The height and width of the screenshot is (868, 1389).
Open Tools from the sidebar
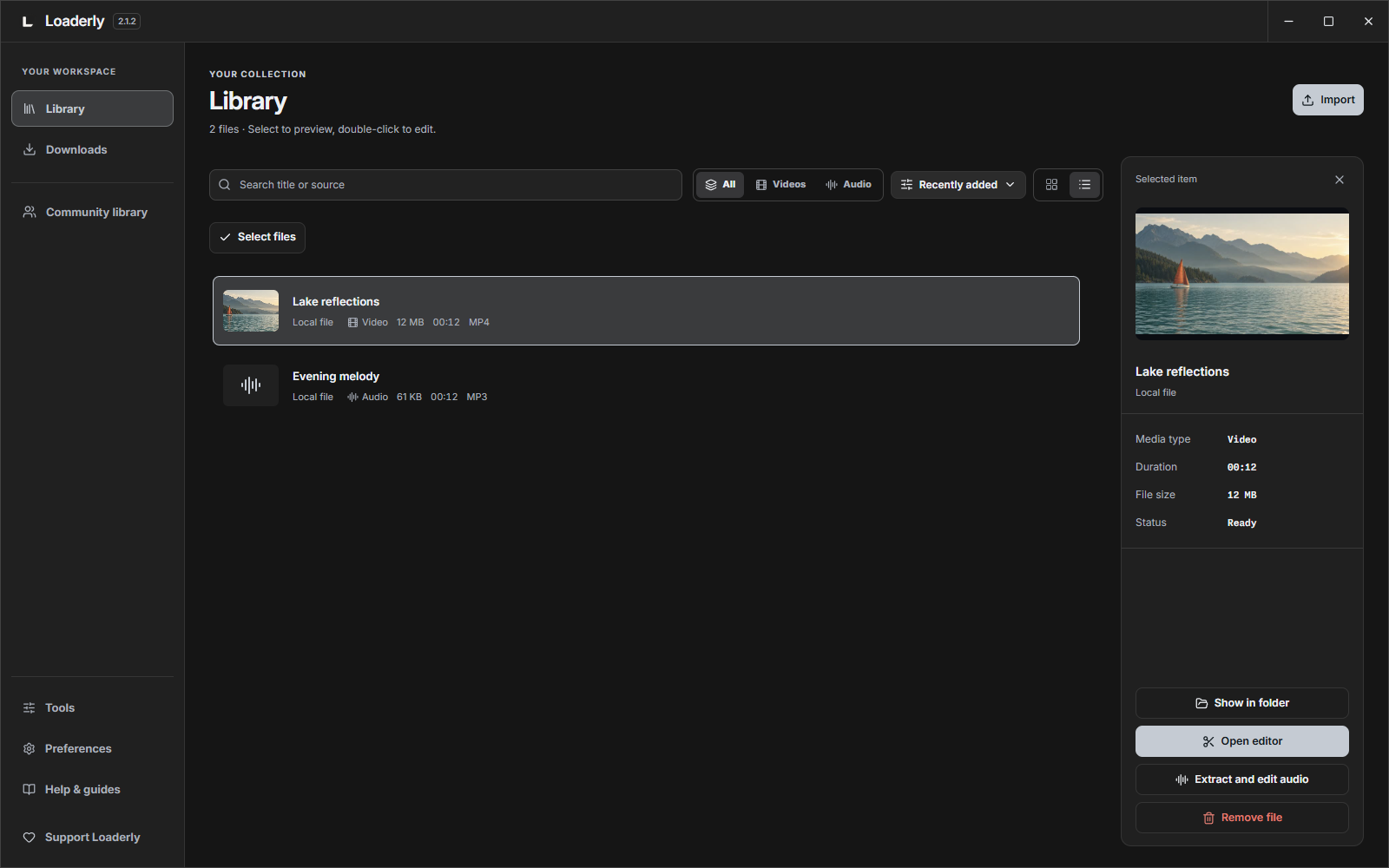(x=92, y=707)
